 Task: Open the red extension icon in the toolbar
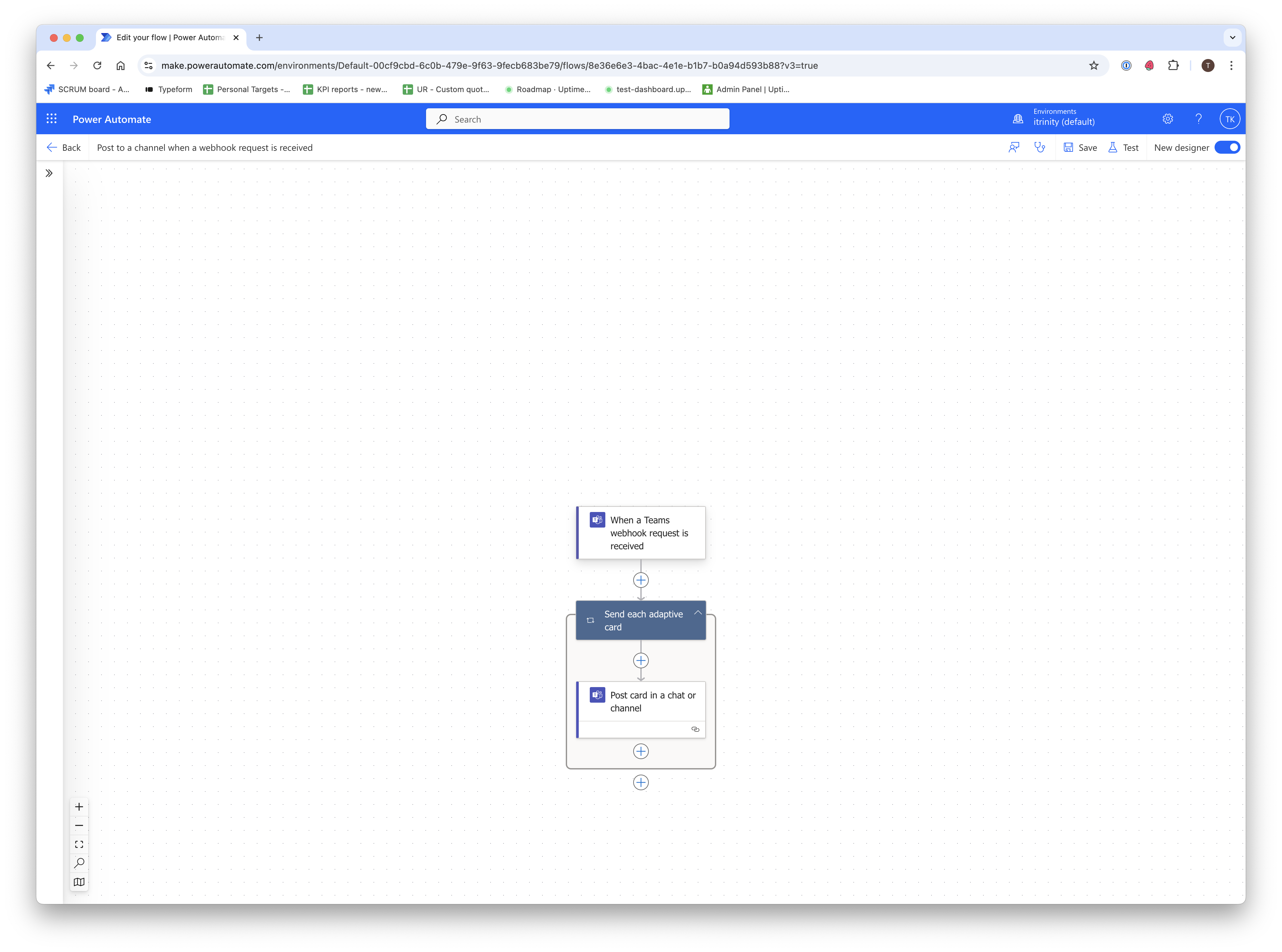(1149, 65)
